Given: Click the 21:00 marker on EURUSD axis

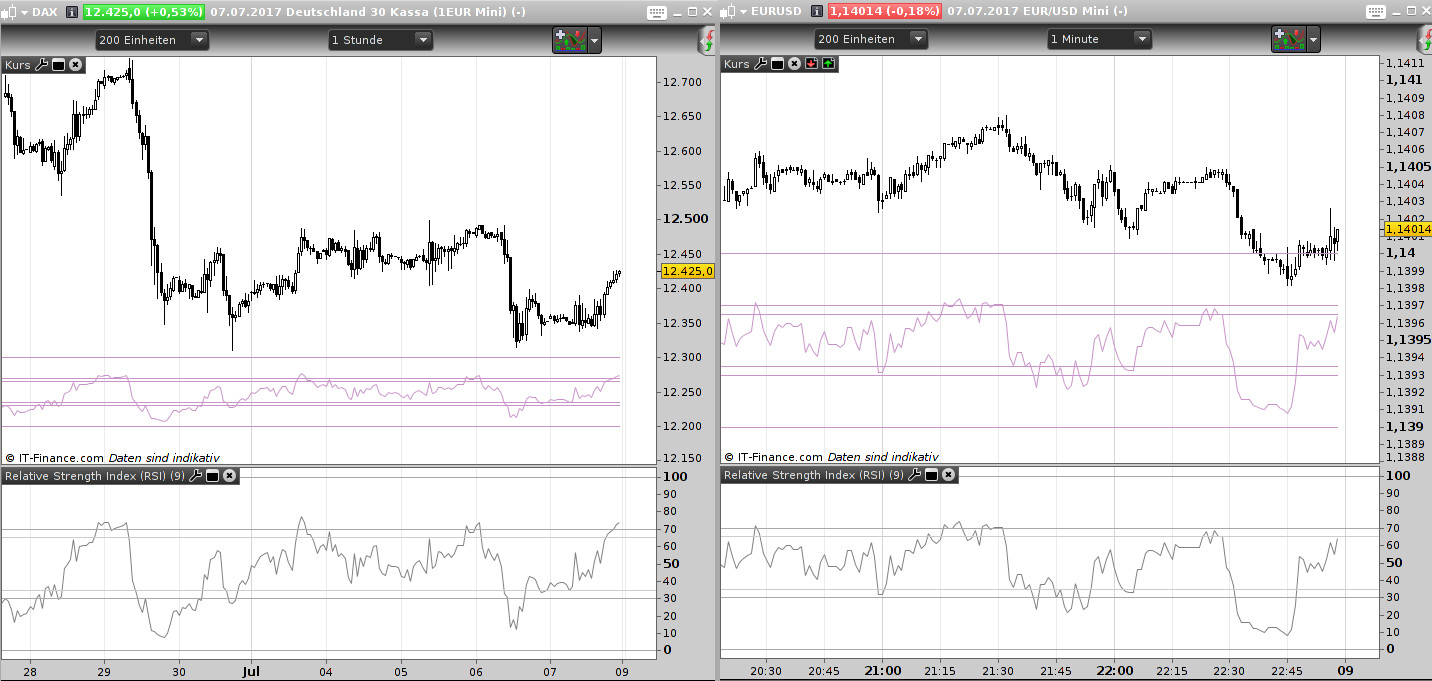Looking at the screenshot, I should coord(883,670).
